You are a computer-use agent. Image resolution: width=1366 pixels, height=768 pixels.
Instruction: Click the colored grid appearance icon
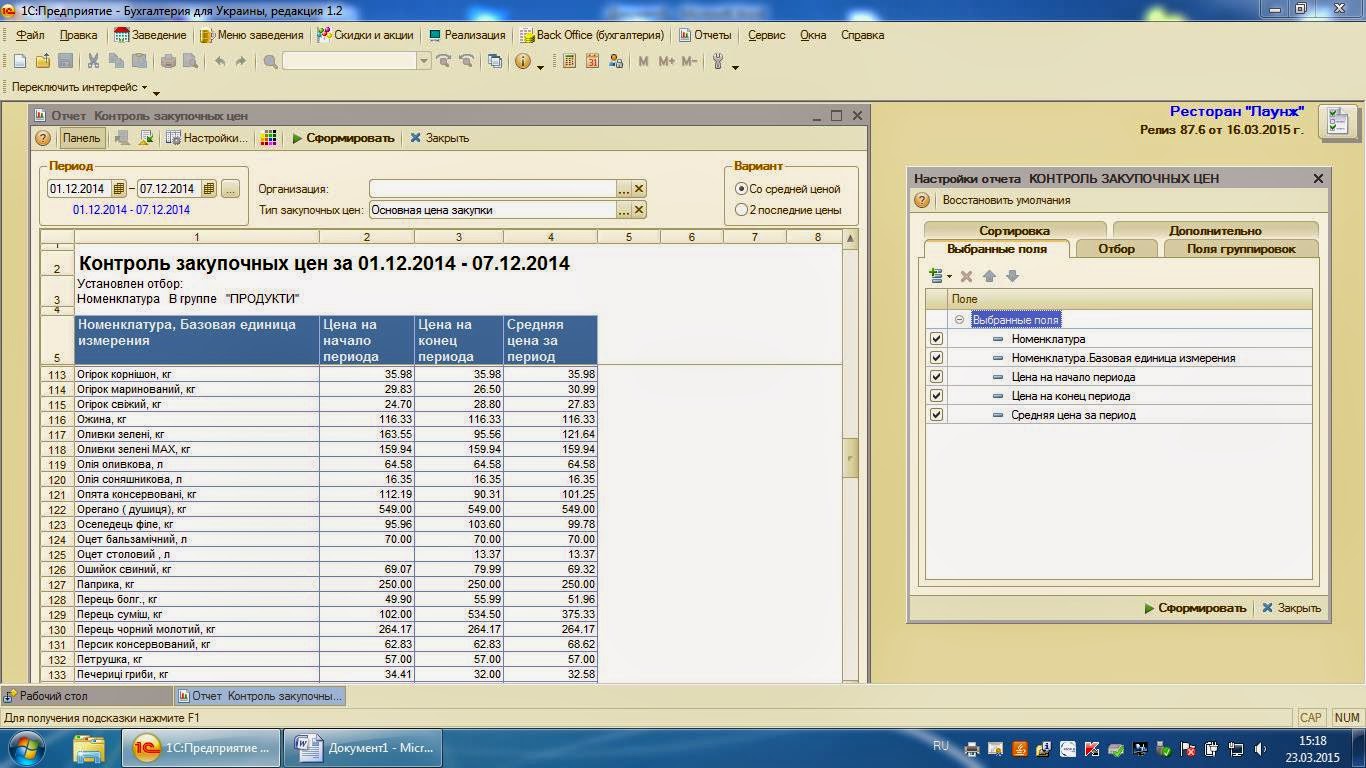coord(268,138)
